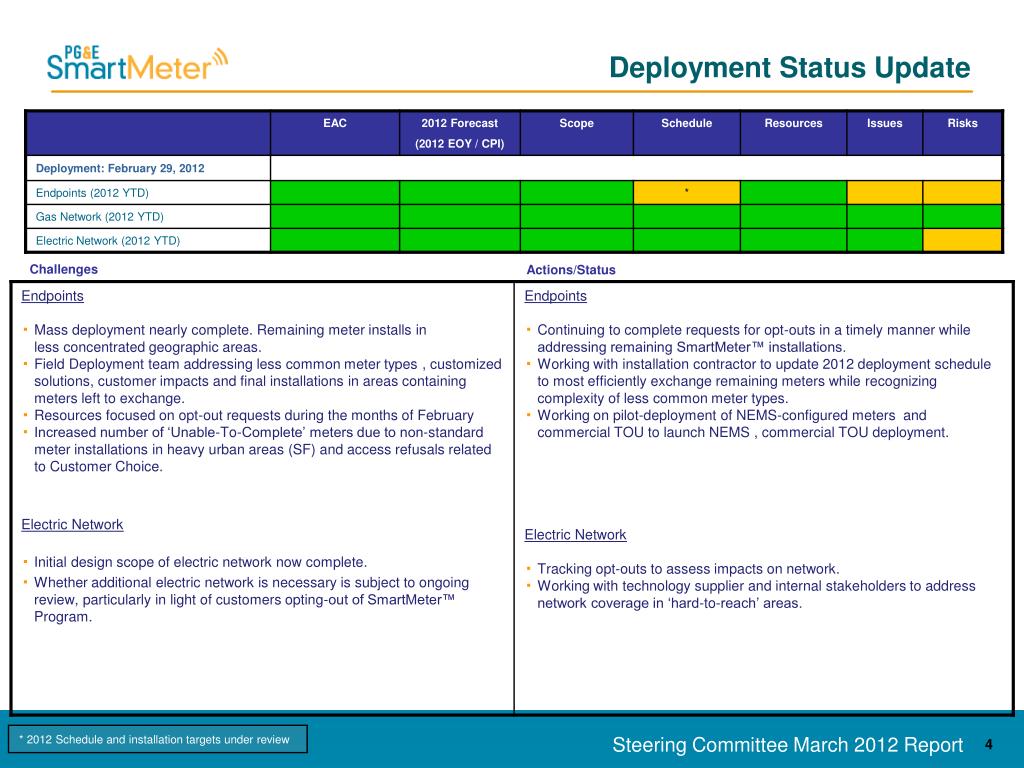Click the green Endpoints 2012 Forecast cell
This screenshot has width=1024, height=768.
click(x=460, y=193)
